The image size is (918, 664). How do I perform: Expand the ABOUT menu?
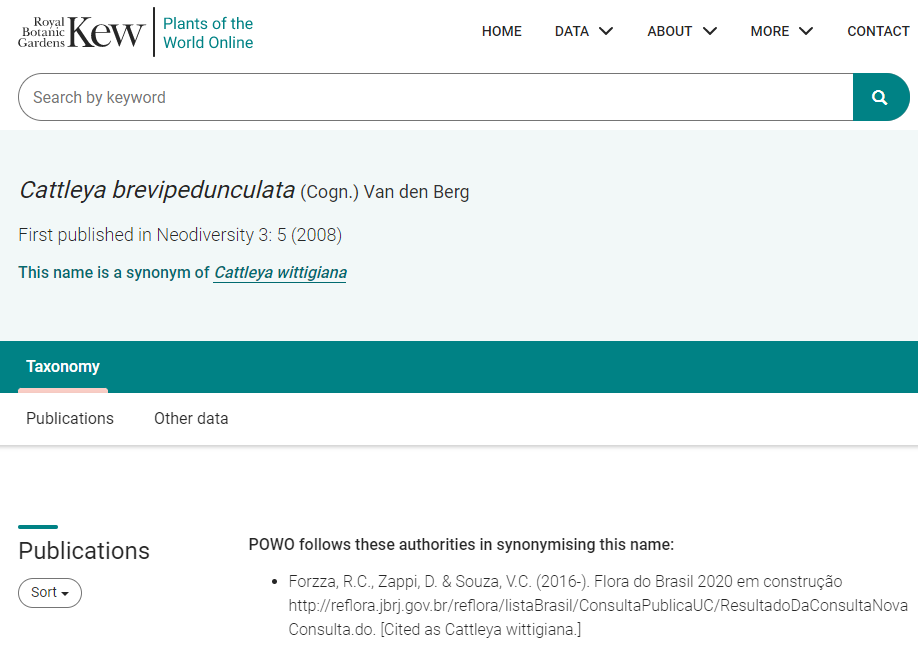coord(682,31)
